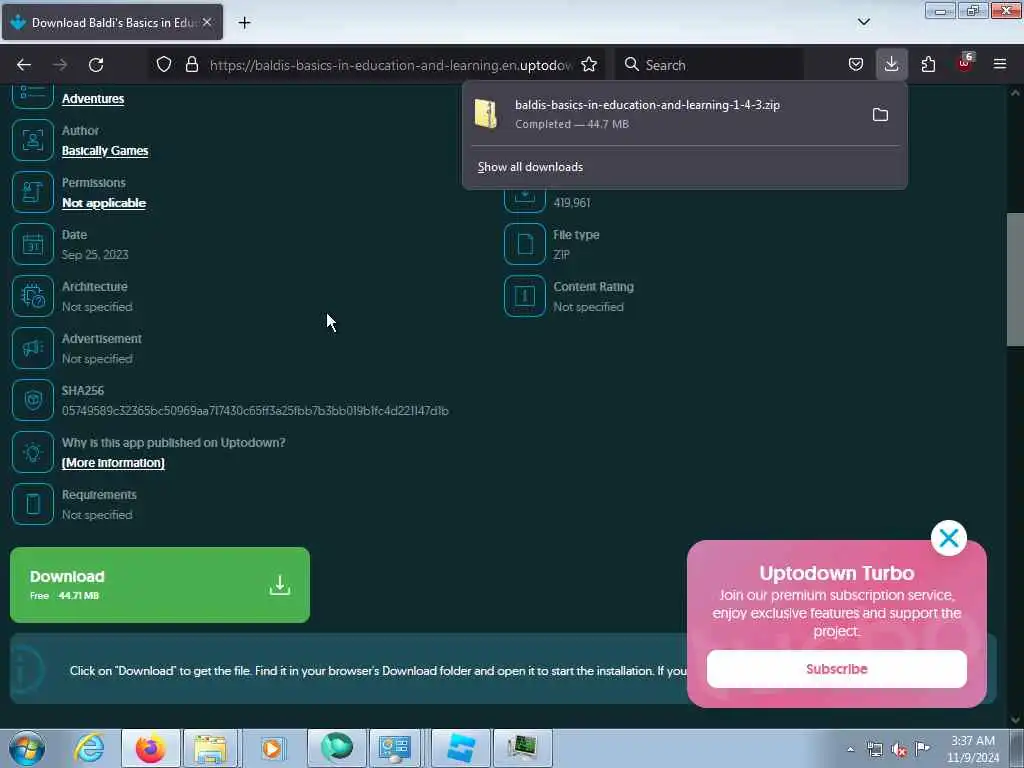Click the Date calendar icon

tap(33, 244)
